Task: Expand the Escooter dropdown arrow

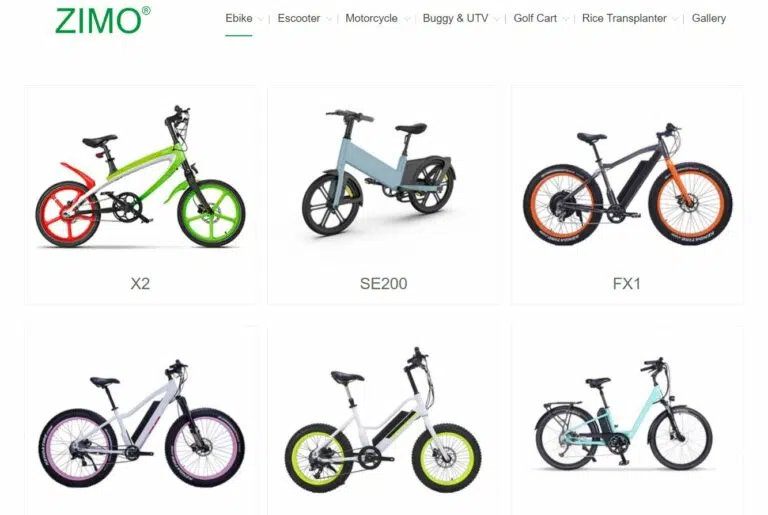Action: point(329,20)
